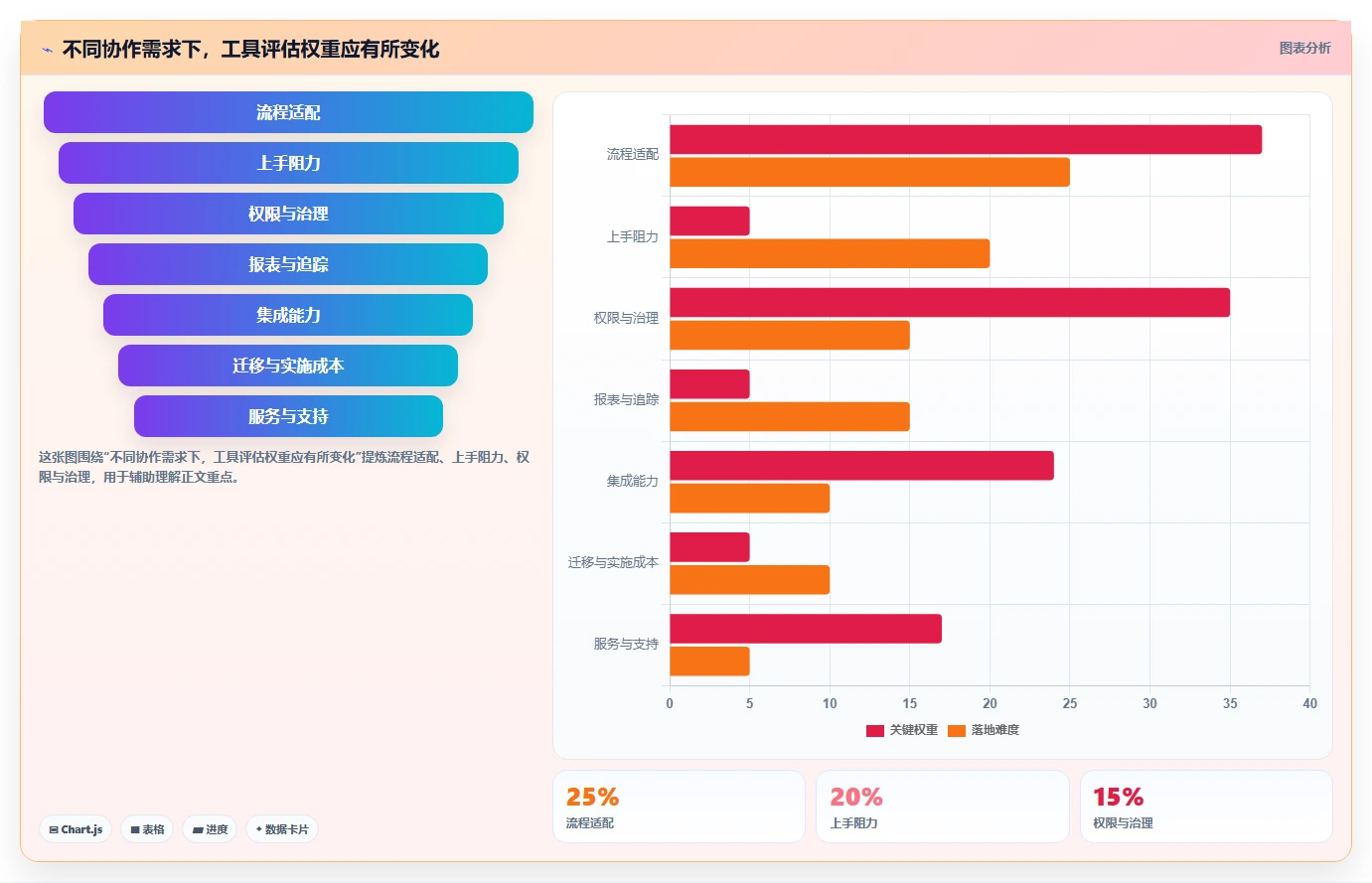Select the 报表与追踪 funnel bar
Screen dimensions: 1372x883
pos(288,264)
